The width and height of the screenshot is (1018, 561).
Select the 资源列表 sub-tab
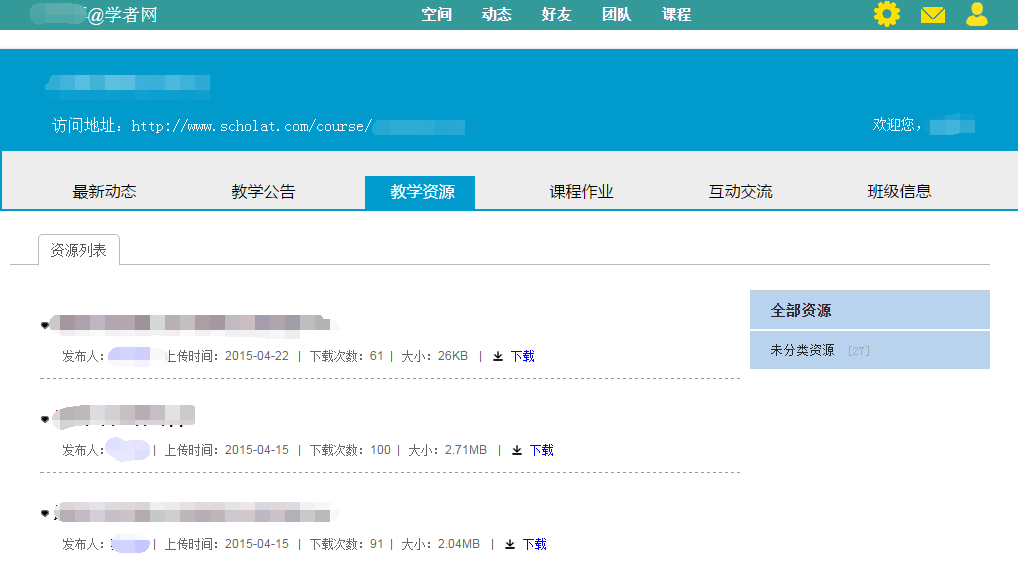78,250
